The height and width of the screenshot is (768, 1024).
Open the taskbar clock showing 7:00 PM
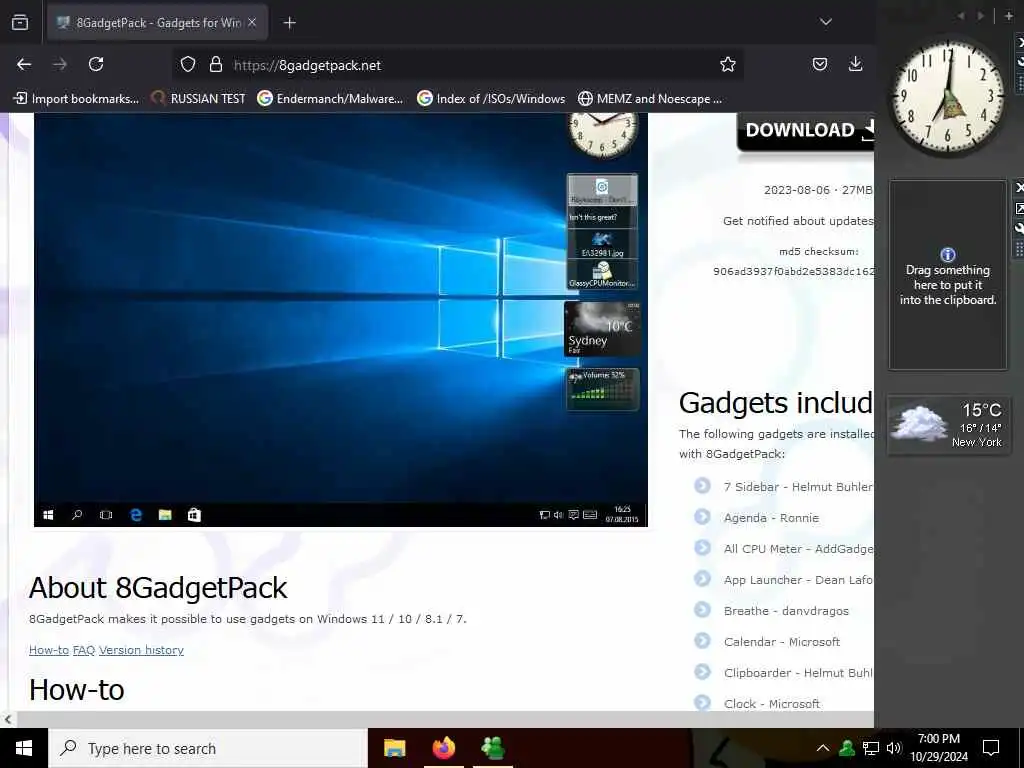tap(938, 748)
